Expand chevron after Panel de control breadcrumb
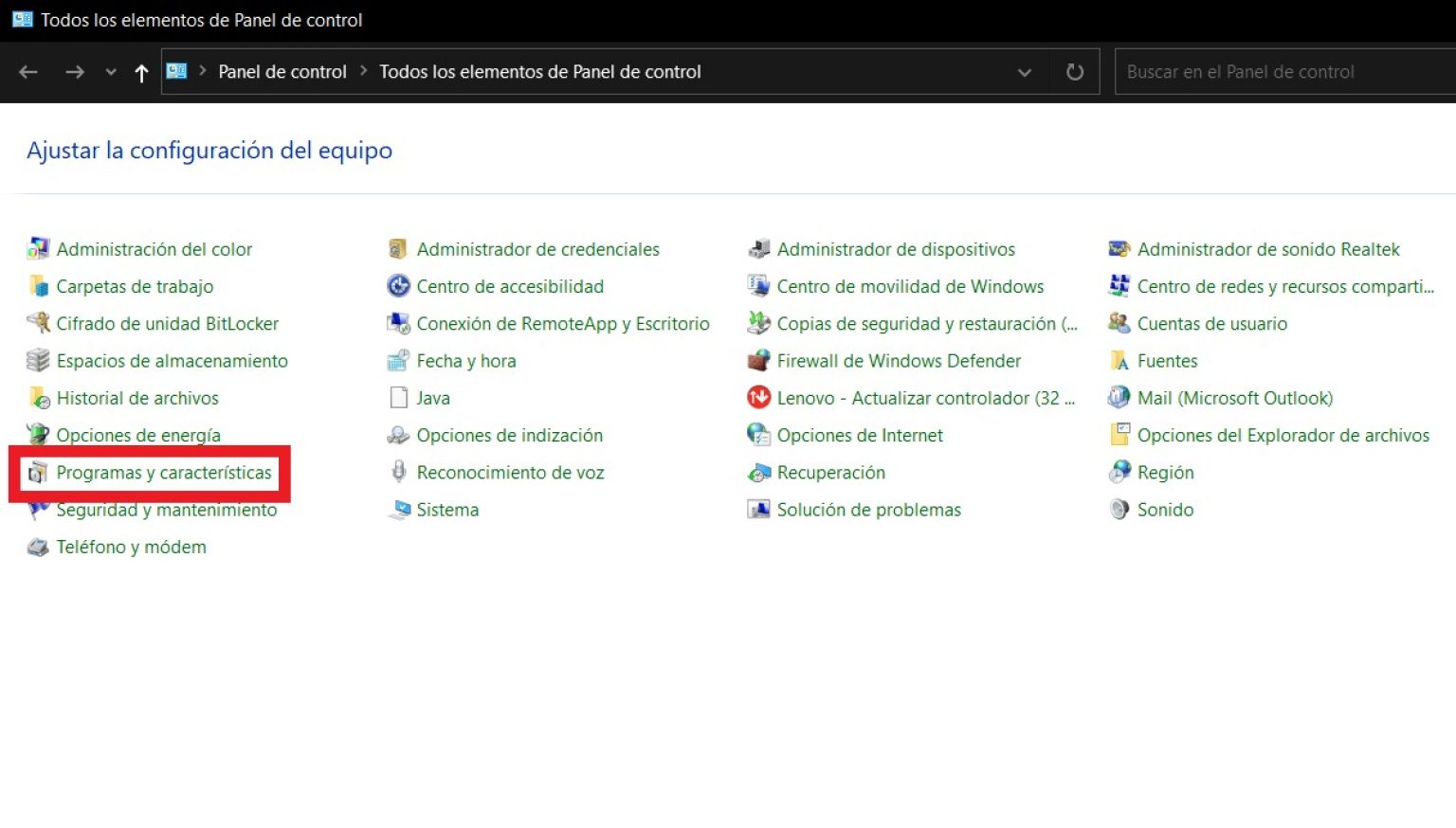The image size is (1456, 828). (x=364, y=71)
